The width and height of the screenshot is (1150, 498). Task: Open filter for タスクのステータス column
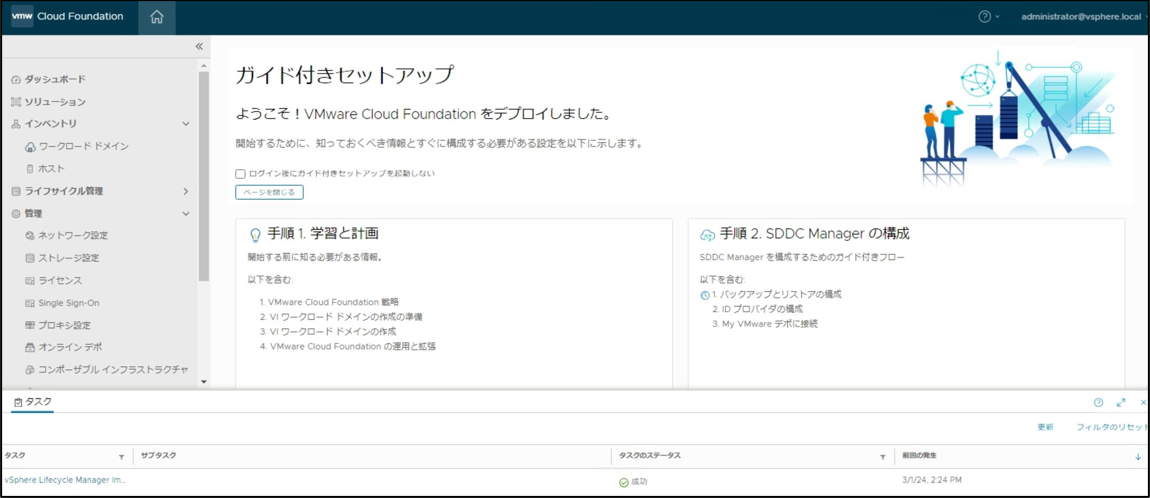[x=883, y=456]
